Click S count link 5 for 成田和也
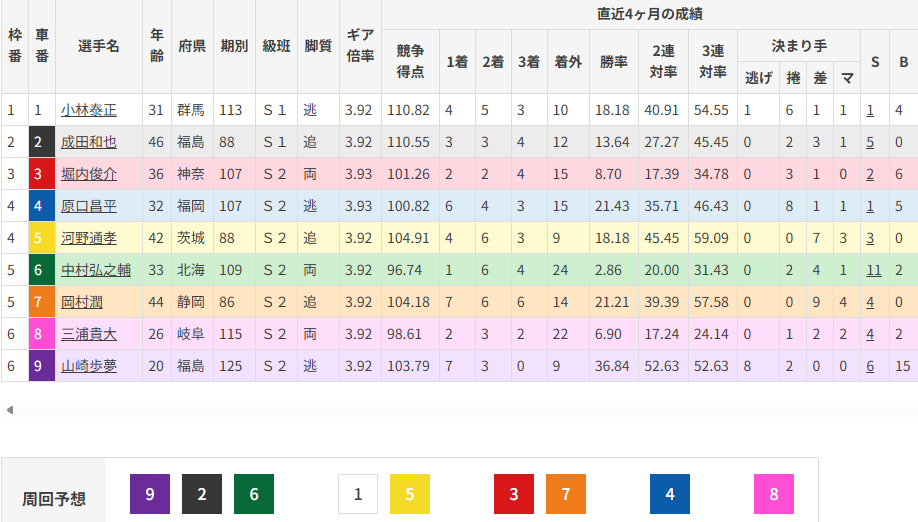Screen dimensions: 918x522 click(871, 142)
